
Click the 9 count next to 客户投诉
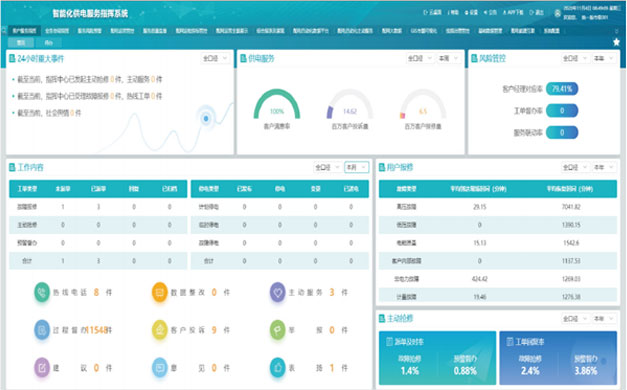(214, 330)
